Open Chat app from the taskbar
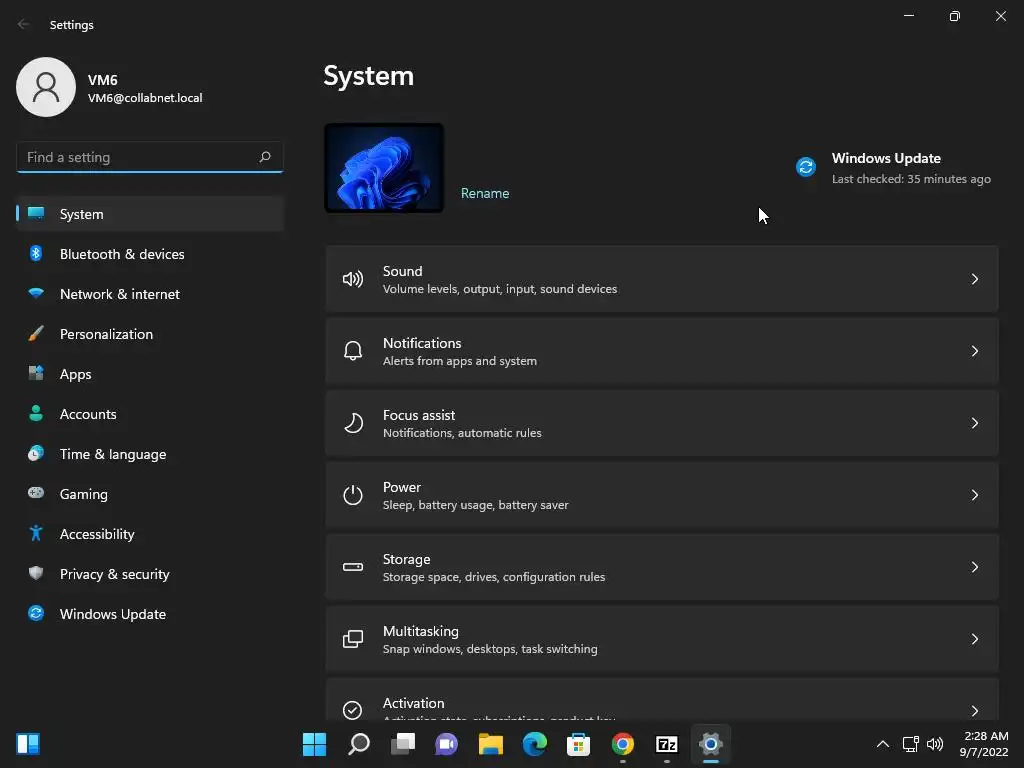The width and height of the screenshot is (1024, 768). (447, 744)
